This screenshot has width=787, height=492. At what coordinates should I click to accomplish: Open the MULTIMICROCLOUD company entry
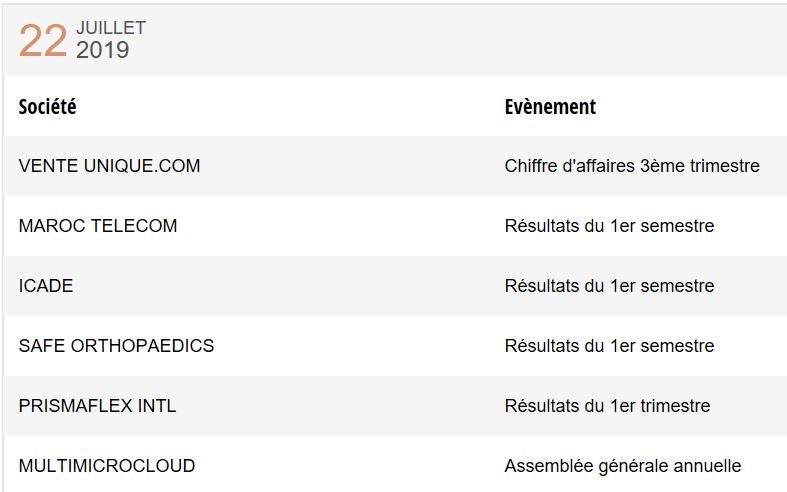tap(107, 466)
